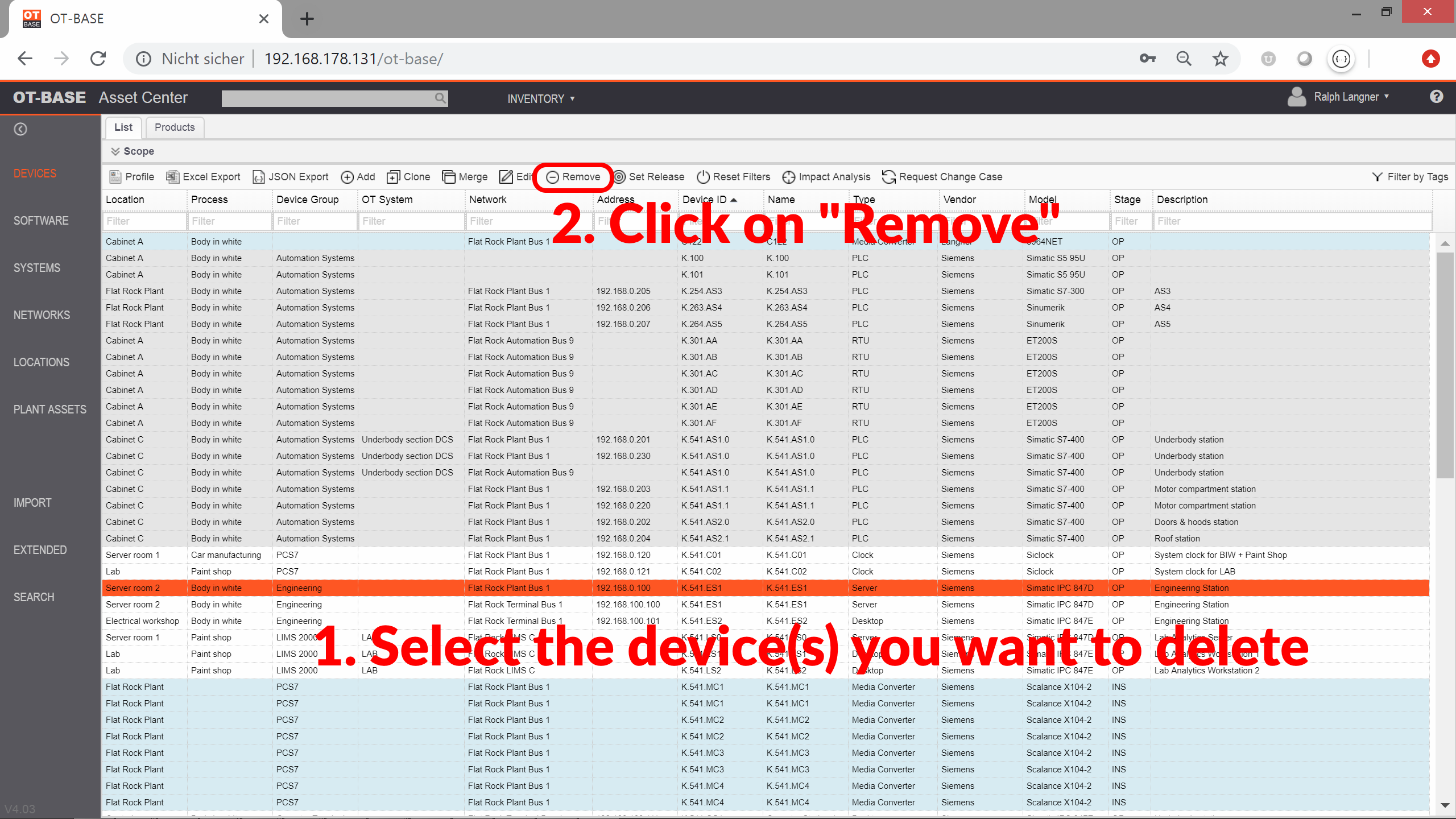Click the Device Group column header
This screenshot has width=1456, height=819.
click(x=315, y=200)
